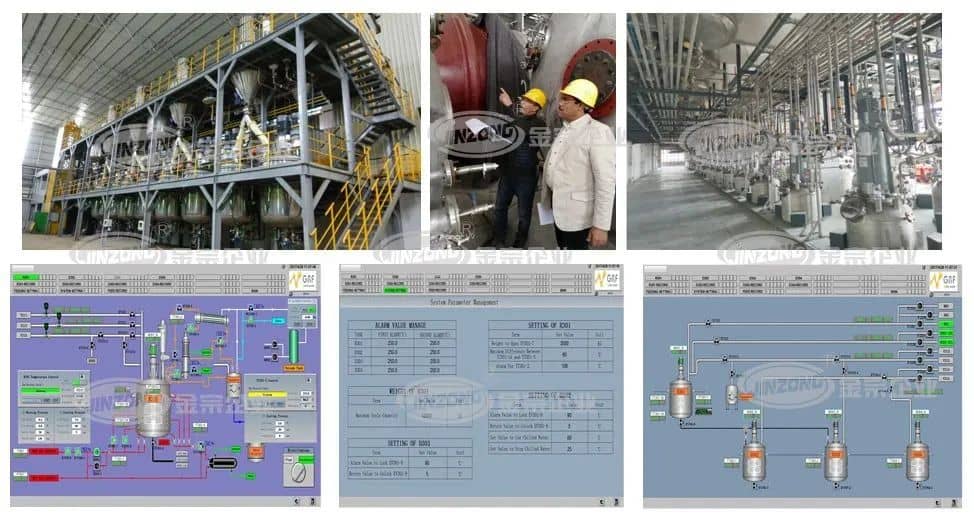Click the small orange-labeled tank in right process screen

731,394
